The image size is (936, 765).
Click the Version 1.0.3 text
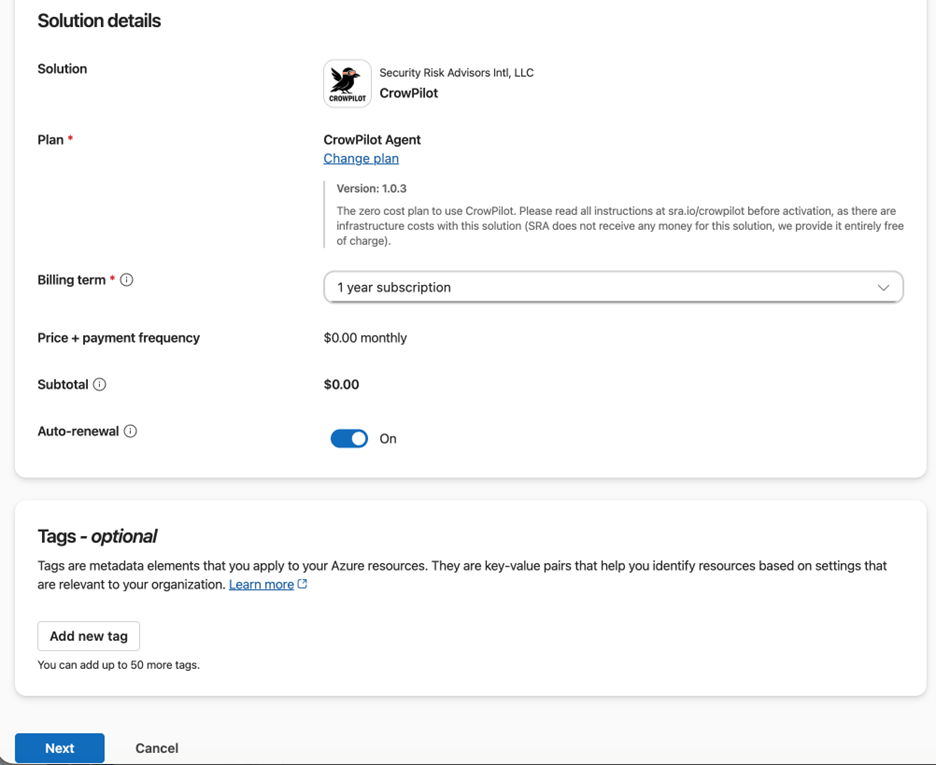tap(371, 188)
